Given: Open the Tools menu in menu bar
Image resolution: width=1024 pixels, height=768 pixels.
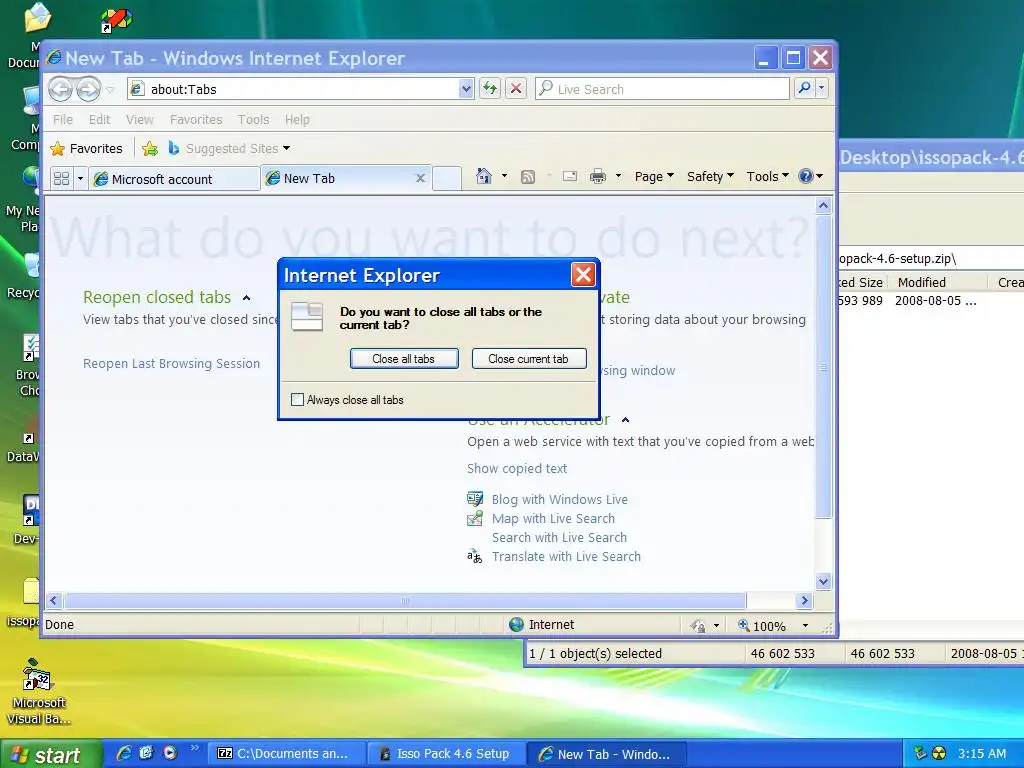Looking at the screenshot, I should [x=253, y=120].
